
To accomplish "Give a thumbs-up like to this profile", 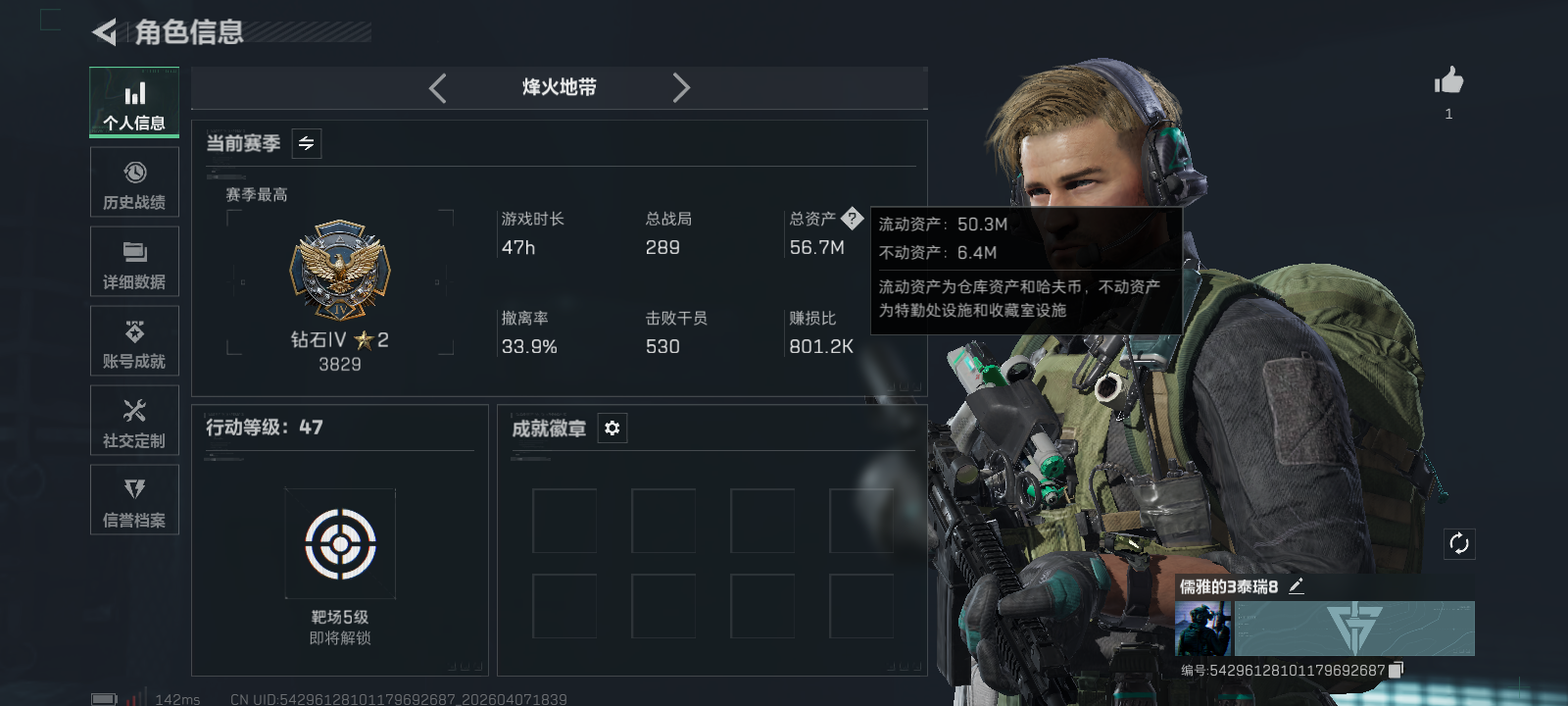I will [1448, 80].
